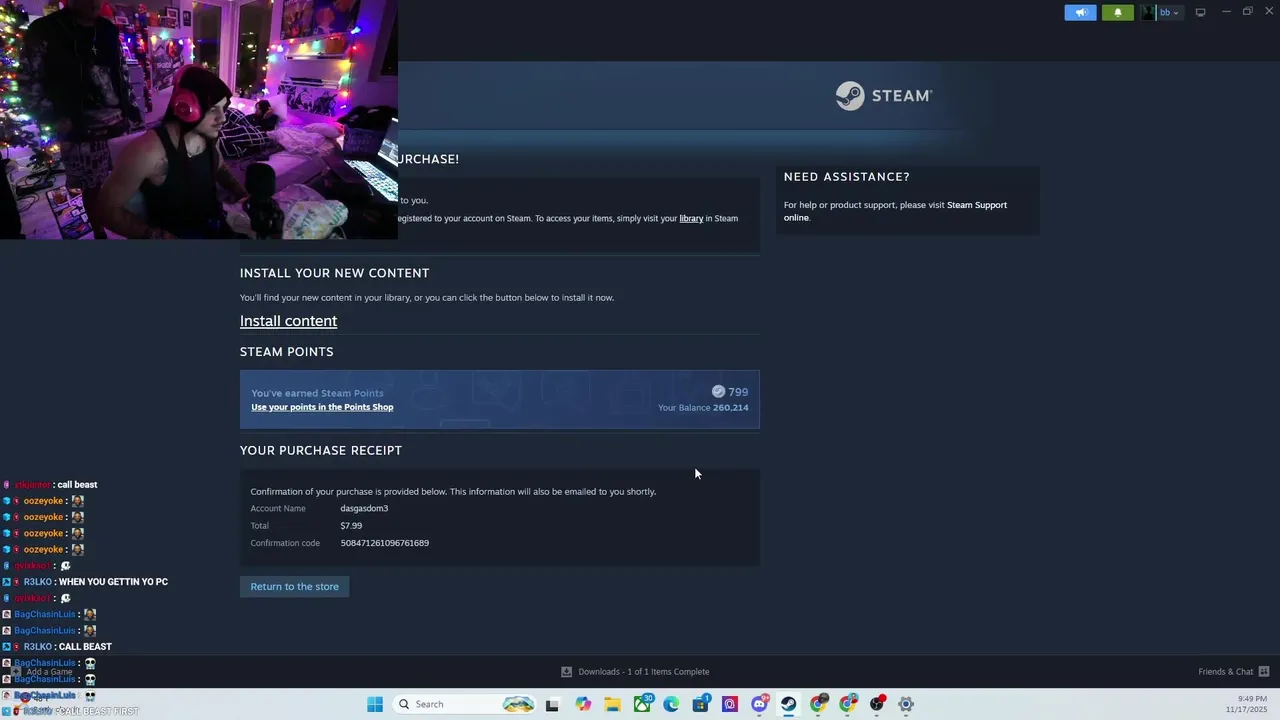
Task: Open the second Chrome taskbar icon
Action: click(847, 704)
